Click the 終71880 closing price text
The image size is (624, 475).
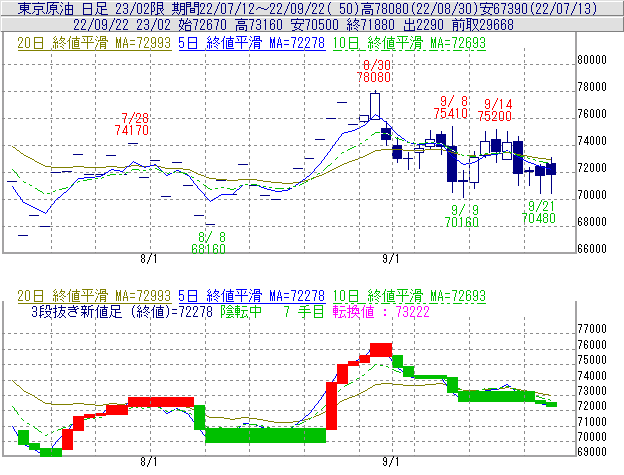pyautogui.click(x=370, y=25)
